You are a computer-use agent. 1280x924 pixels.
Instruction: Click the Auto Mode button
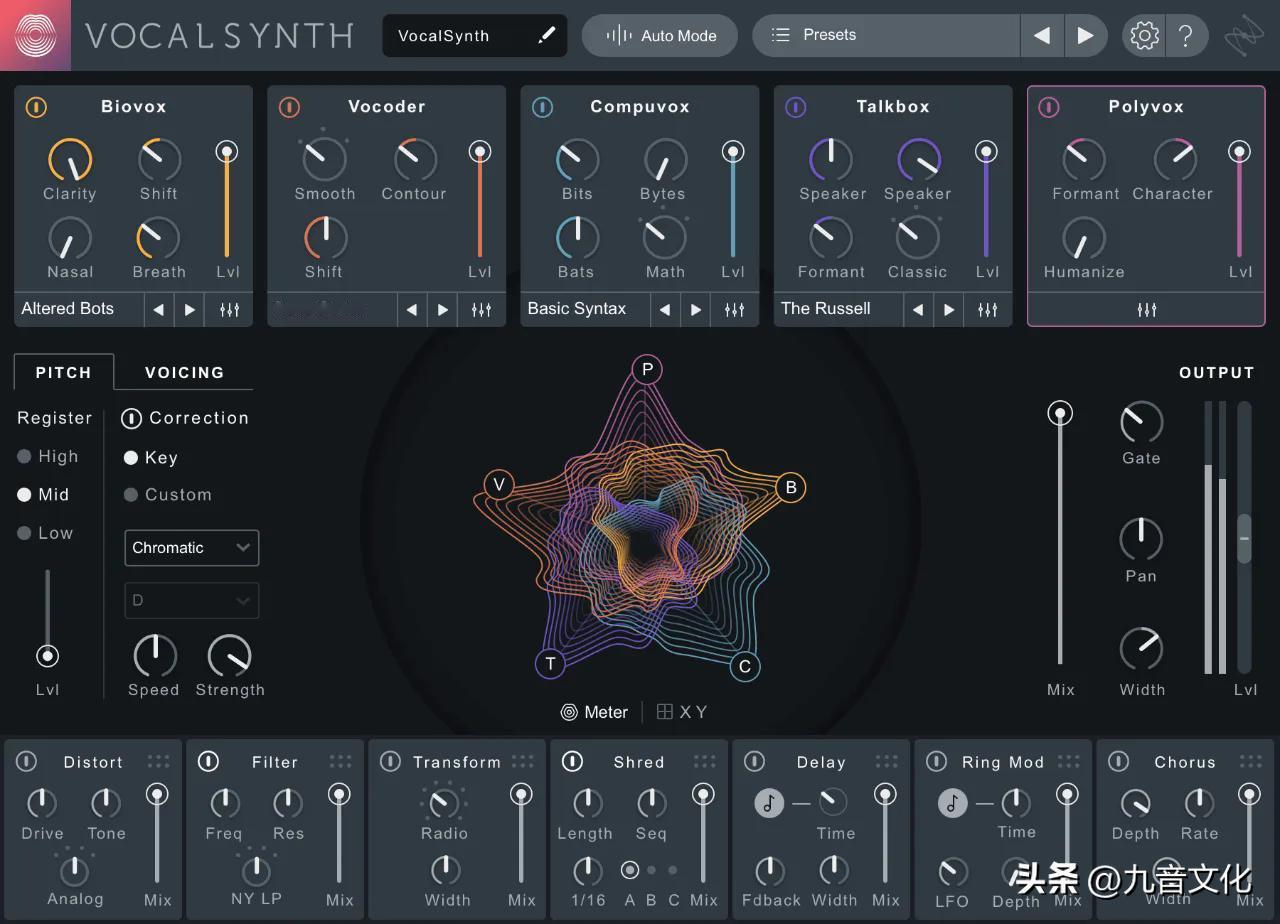click(660, 35)
